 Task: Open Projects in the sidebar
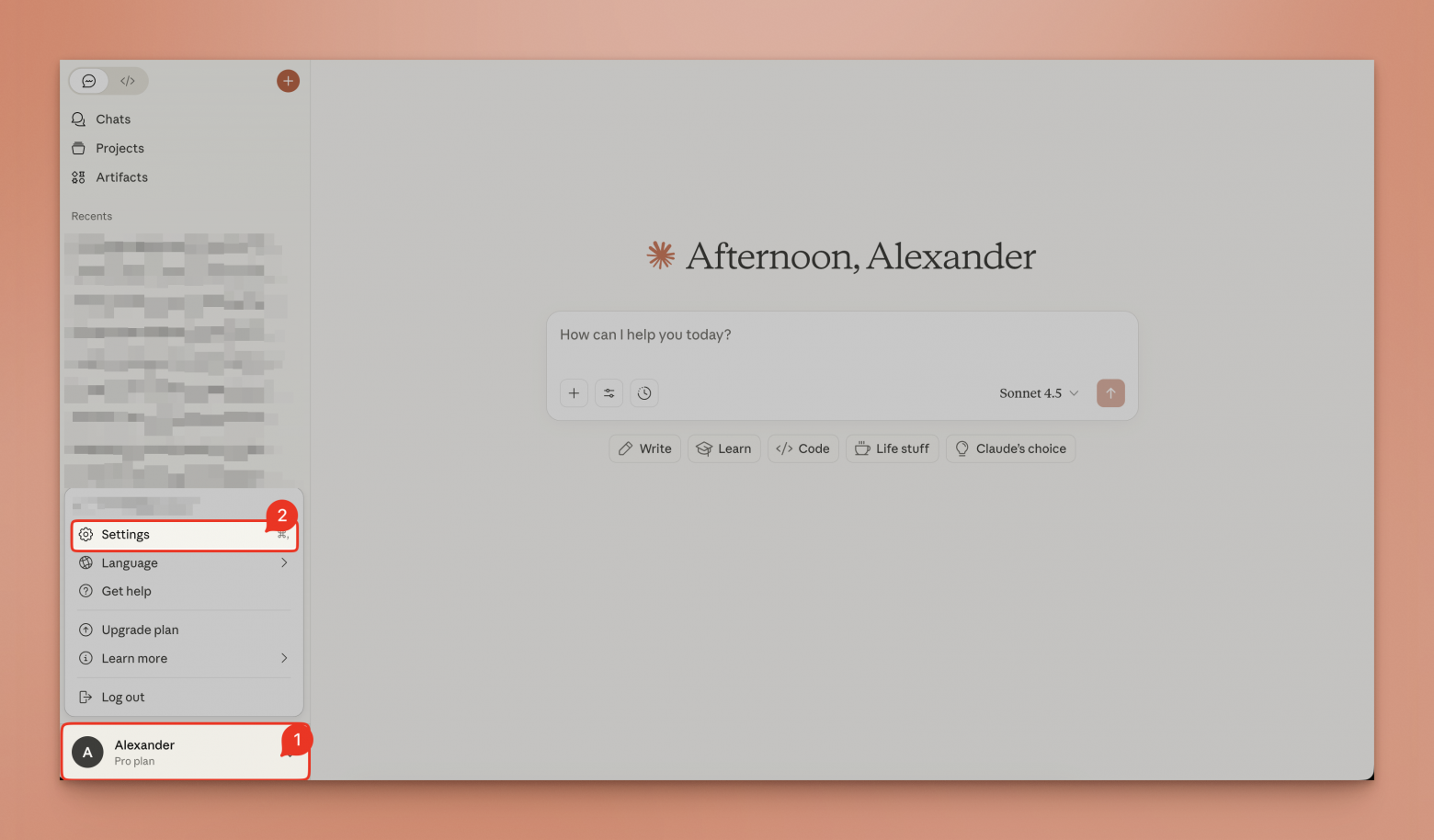tap(119, 148)
